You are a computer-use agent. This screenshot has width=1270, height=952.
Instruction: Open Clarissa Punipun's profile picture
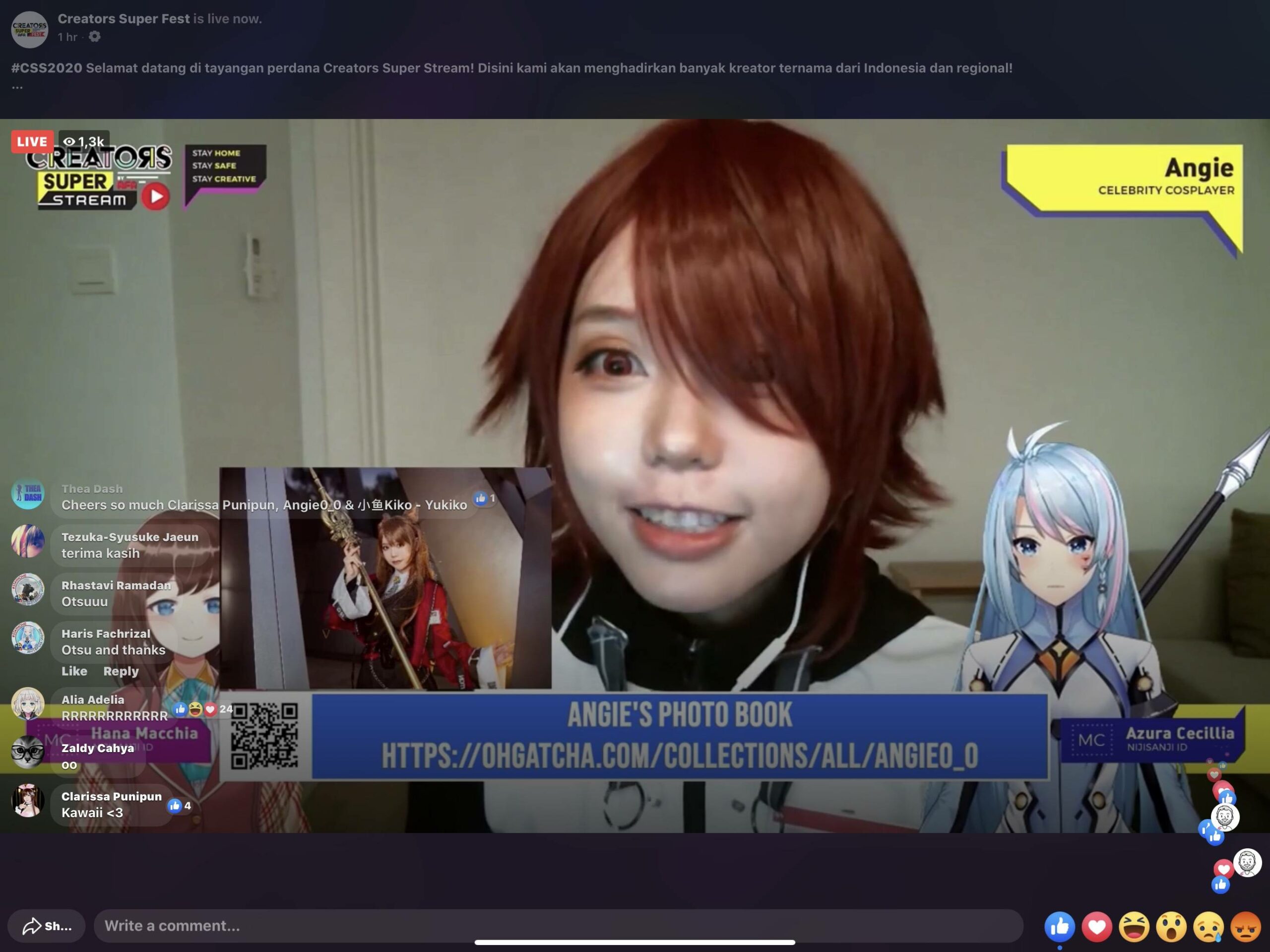(28, 800)
